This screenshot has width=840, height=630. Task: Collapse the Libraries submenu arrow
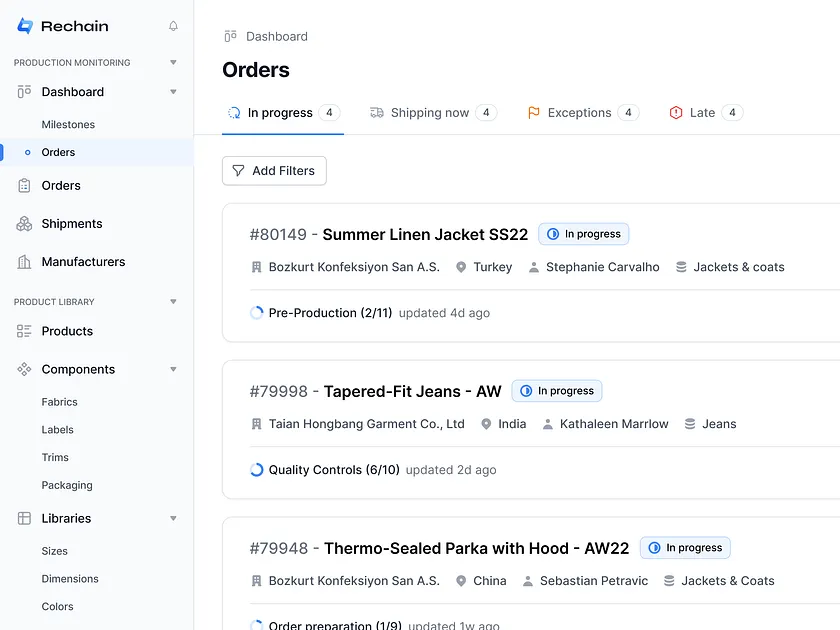[x=173, y=518]
